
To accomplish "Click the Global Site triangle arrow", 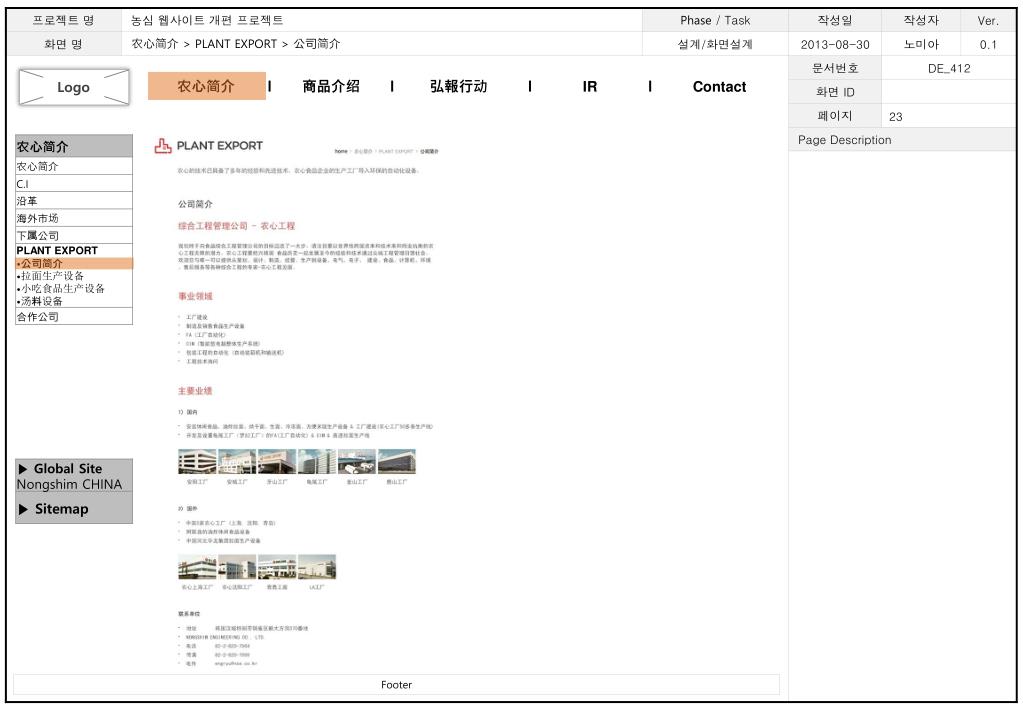I will click(23, 469).
